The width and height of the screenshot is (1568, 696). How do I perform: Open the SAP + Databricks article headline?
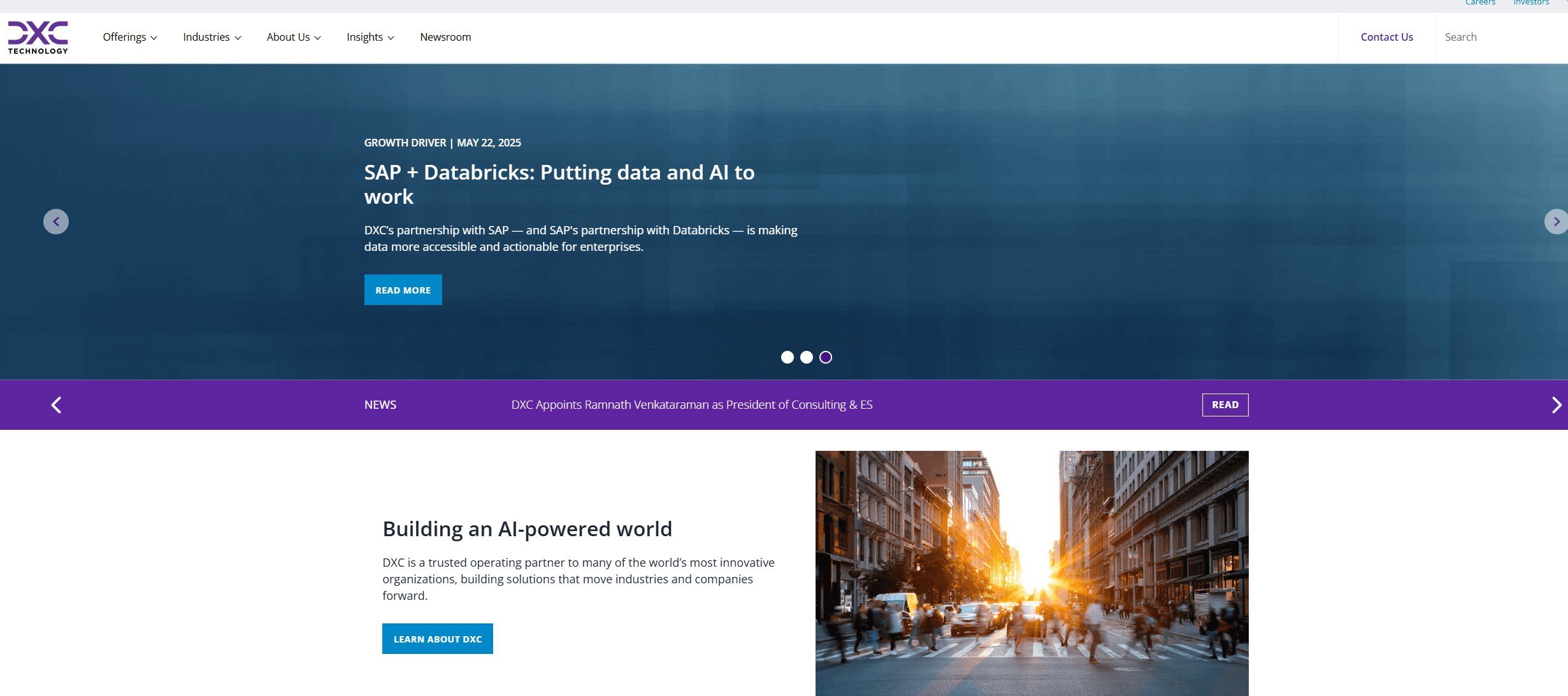[559, 184]
